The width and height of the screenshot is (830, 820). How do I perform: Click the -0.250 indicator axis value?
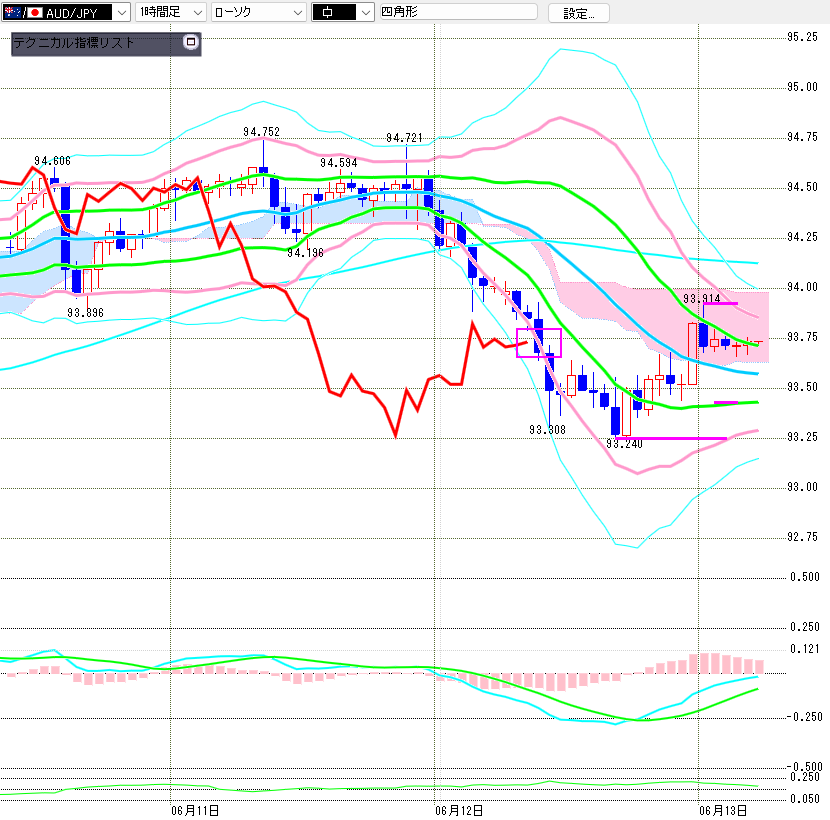[805, 717]
